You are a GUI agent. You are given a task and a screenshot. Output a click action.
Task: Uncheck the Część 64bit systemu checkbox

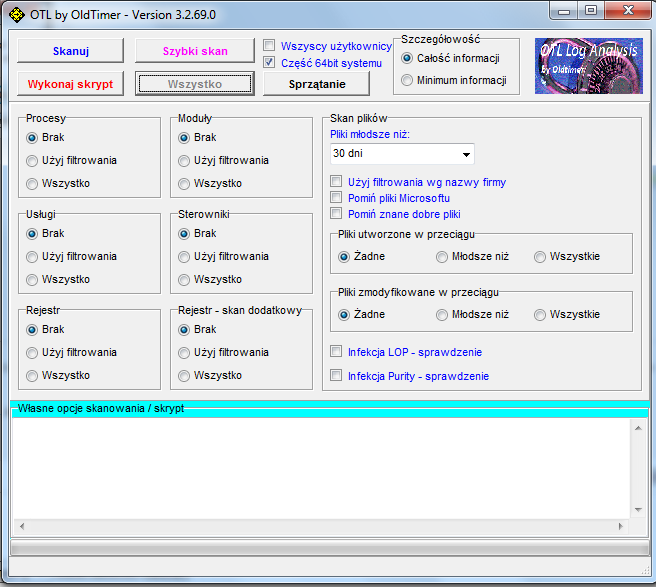click(x=269, y=62)
